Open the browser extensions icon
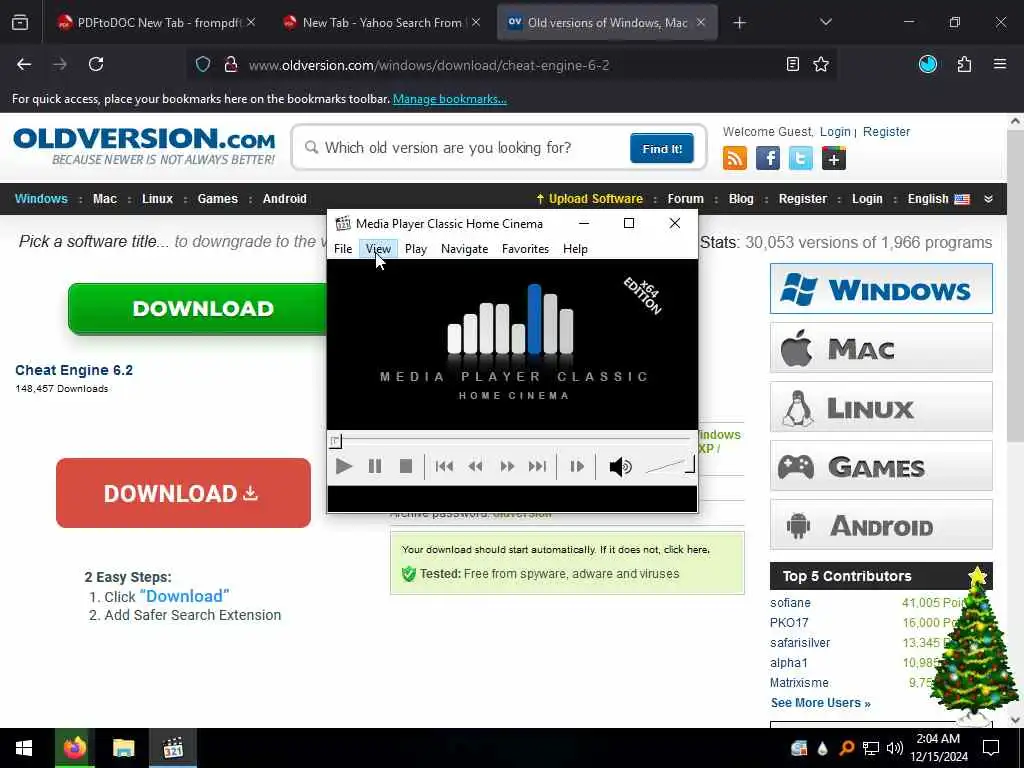Screen dimensions: 1024x768 coord(964,64)
